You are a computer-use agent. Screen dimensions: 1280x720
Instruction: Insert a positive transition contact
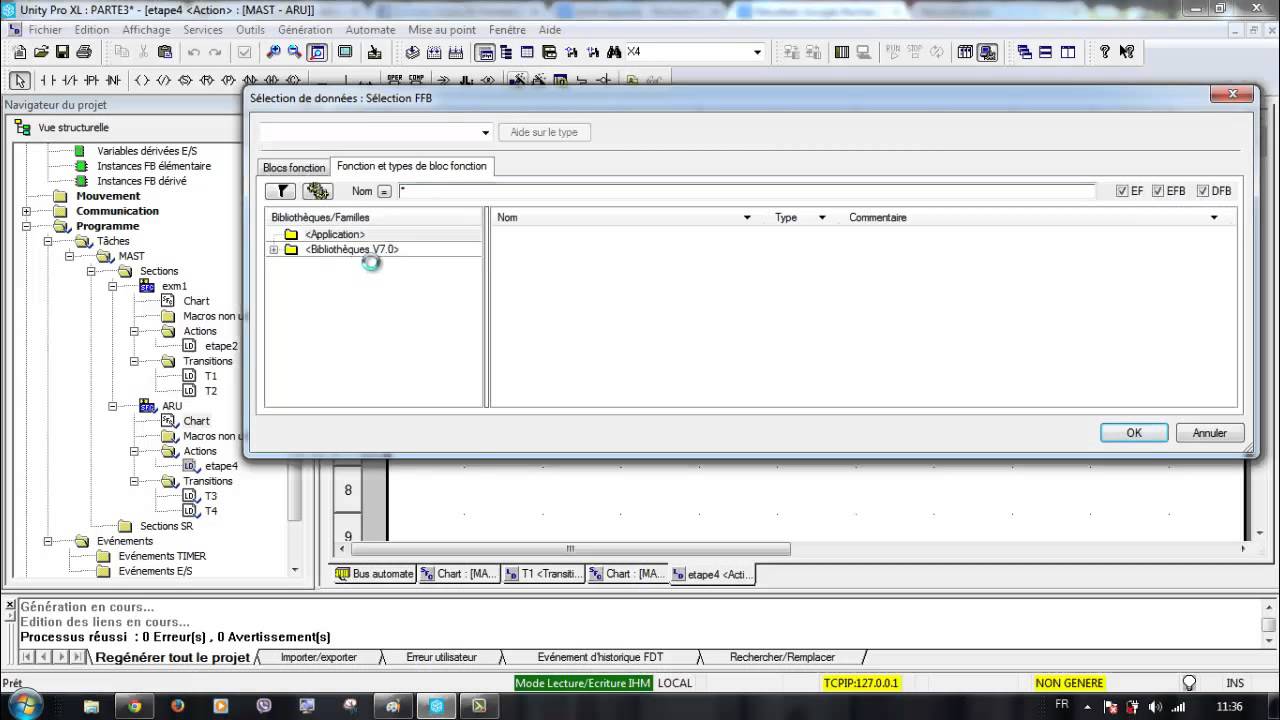click(x=91, y=80)
